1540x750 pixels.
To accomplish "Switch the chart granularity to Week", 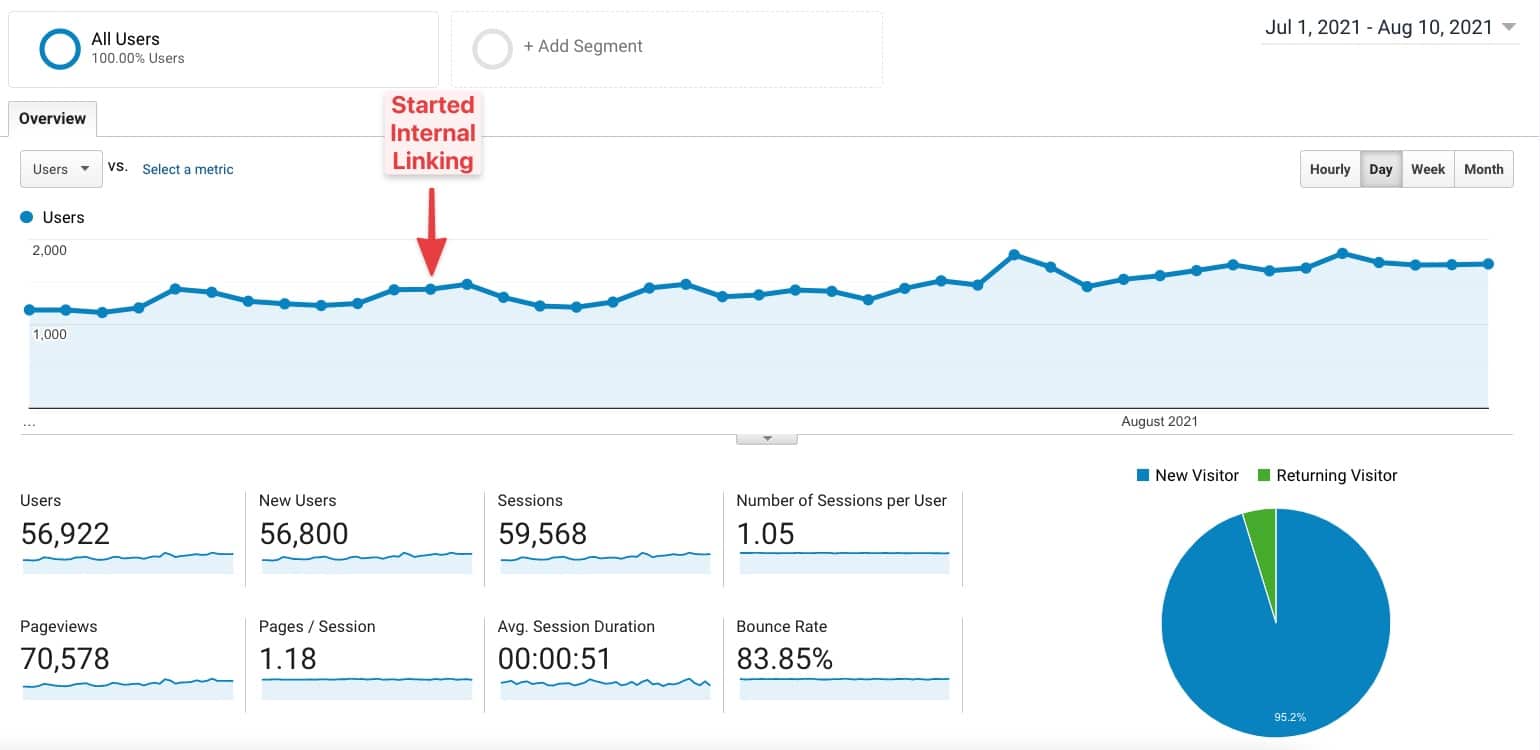I will pyautogui.click(x=1428, y=169).
